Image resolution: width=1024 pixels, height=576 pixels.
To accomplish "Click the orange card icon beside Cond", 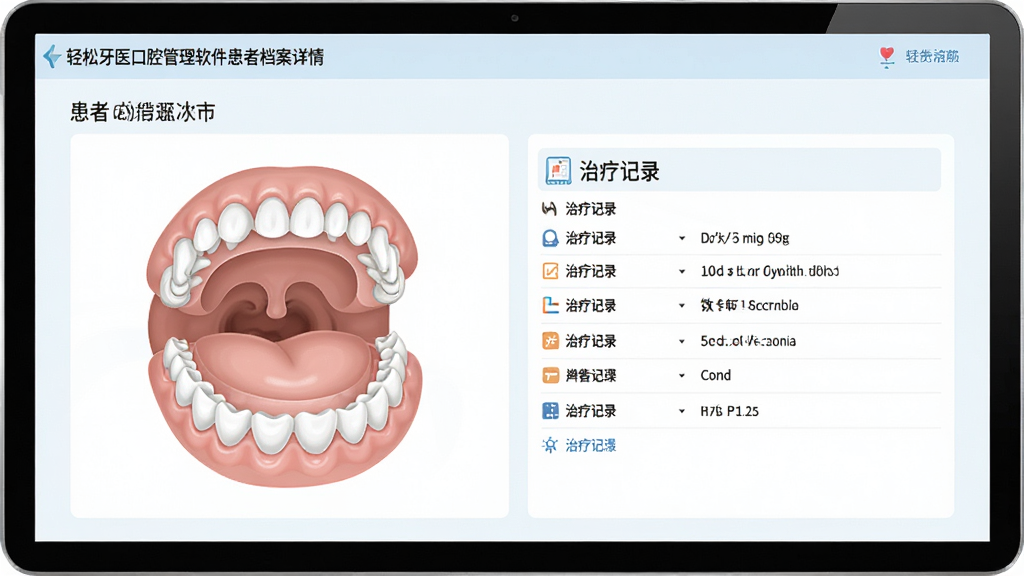I will pyautogui.click(x=551, y=376).
